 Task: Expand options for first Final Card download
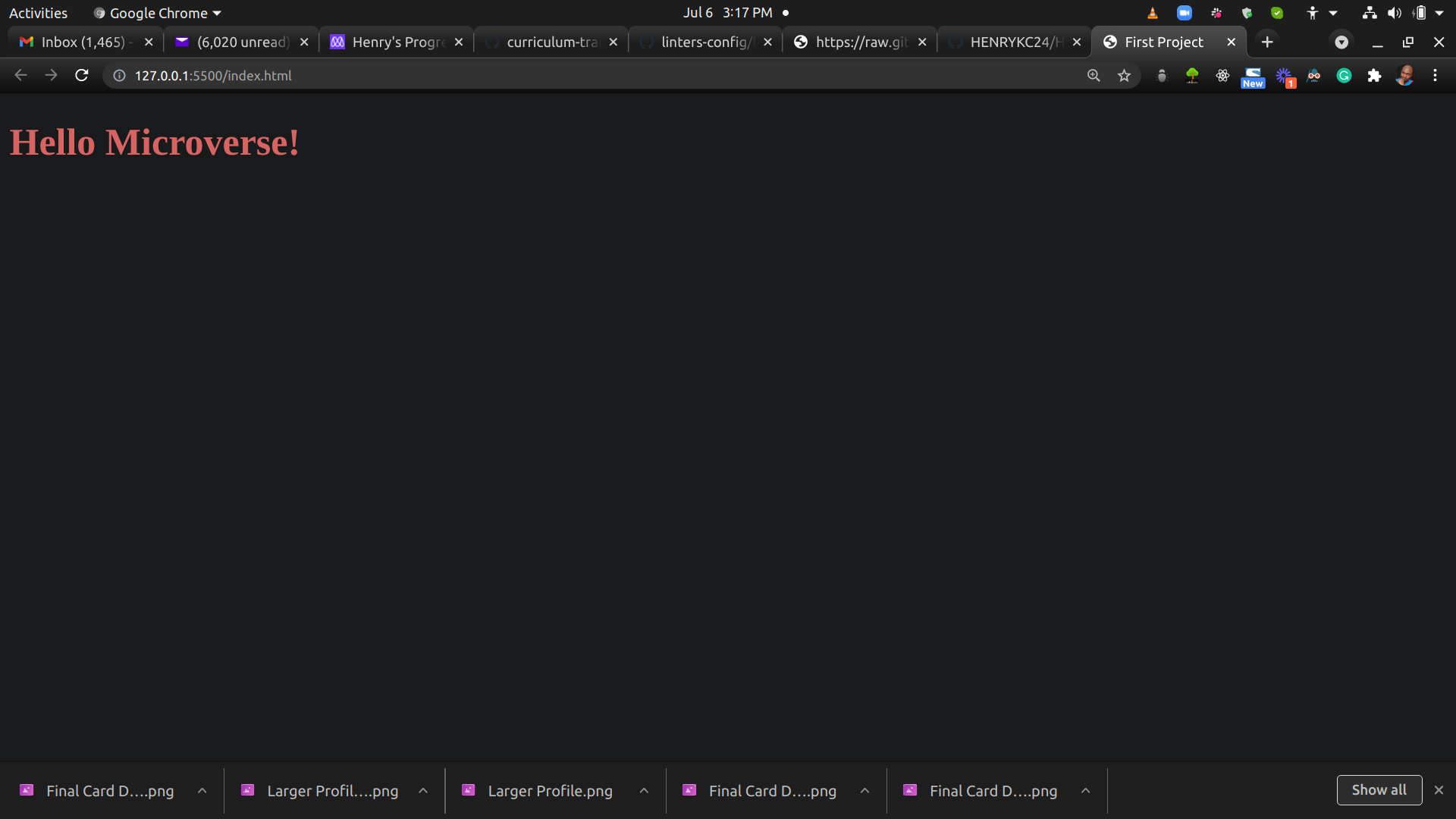202,790
